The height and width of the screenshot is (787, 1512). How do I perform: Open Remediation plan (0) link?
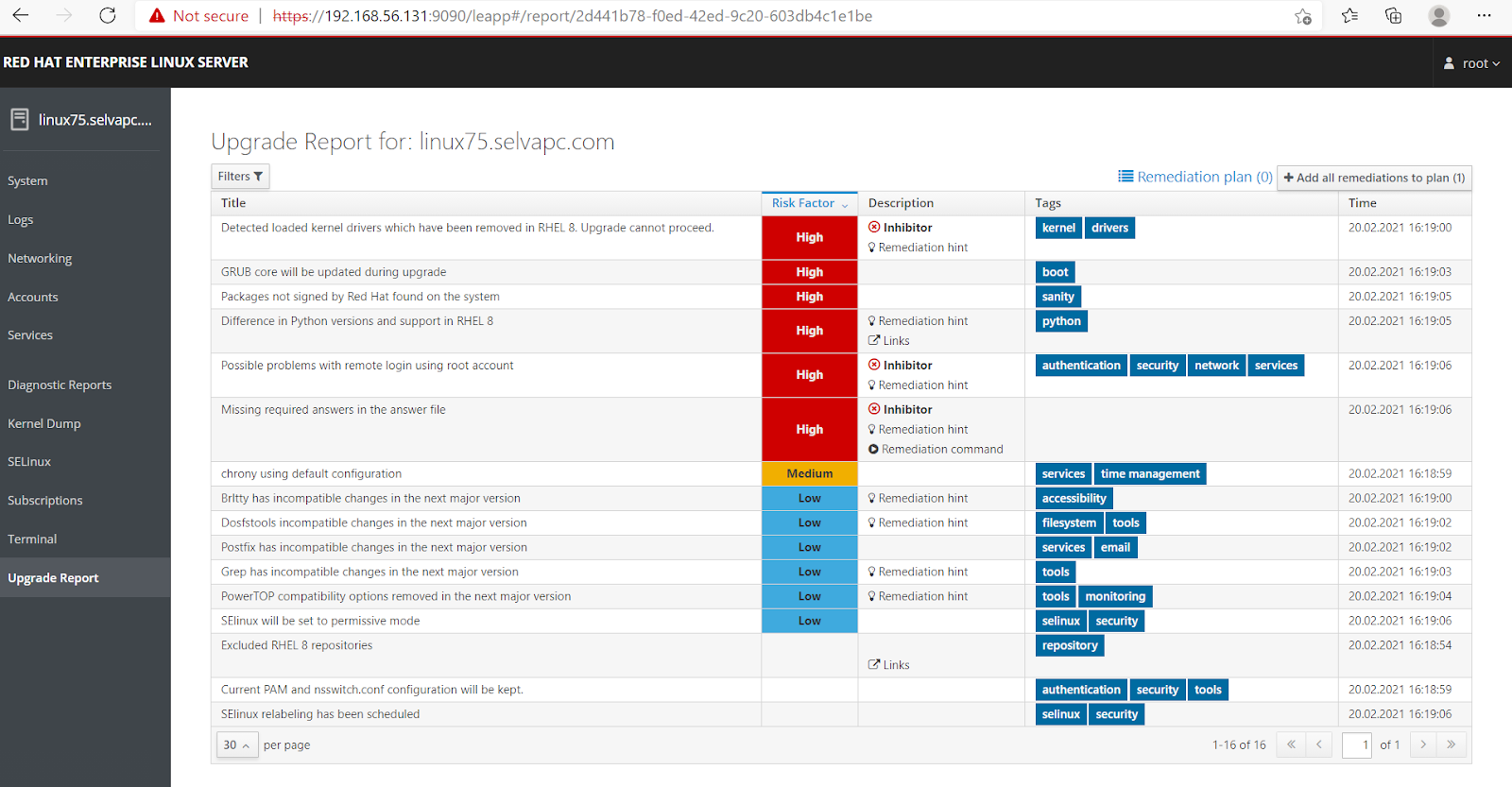(1195, 177)
